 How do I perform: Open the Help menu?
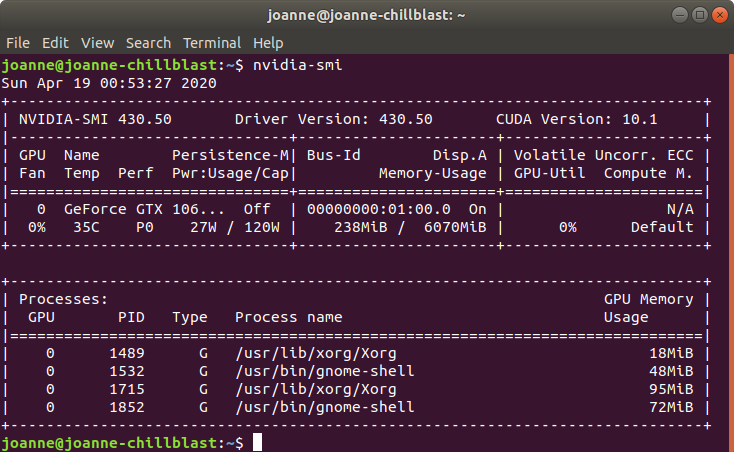[x=268, y=43]
